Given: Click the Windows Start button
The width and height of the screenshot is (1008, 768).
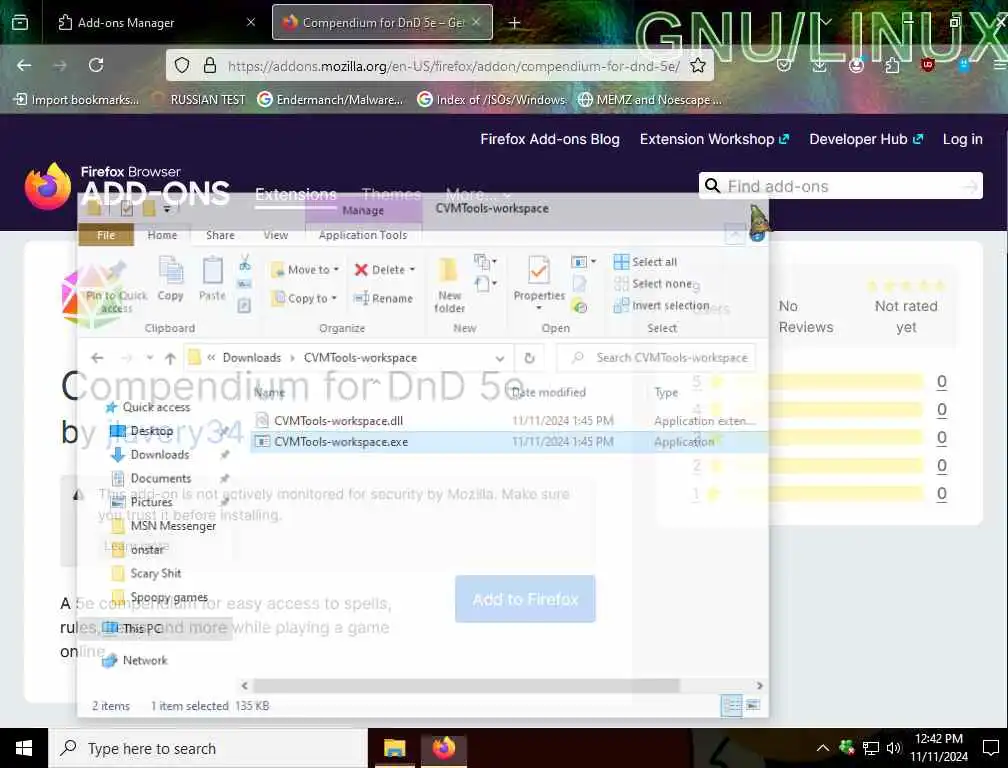Looking at the screenshot, I should 24,748.
